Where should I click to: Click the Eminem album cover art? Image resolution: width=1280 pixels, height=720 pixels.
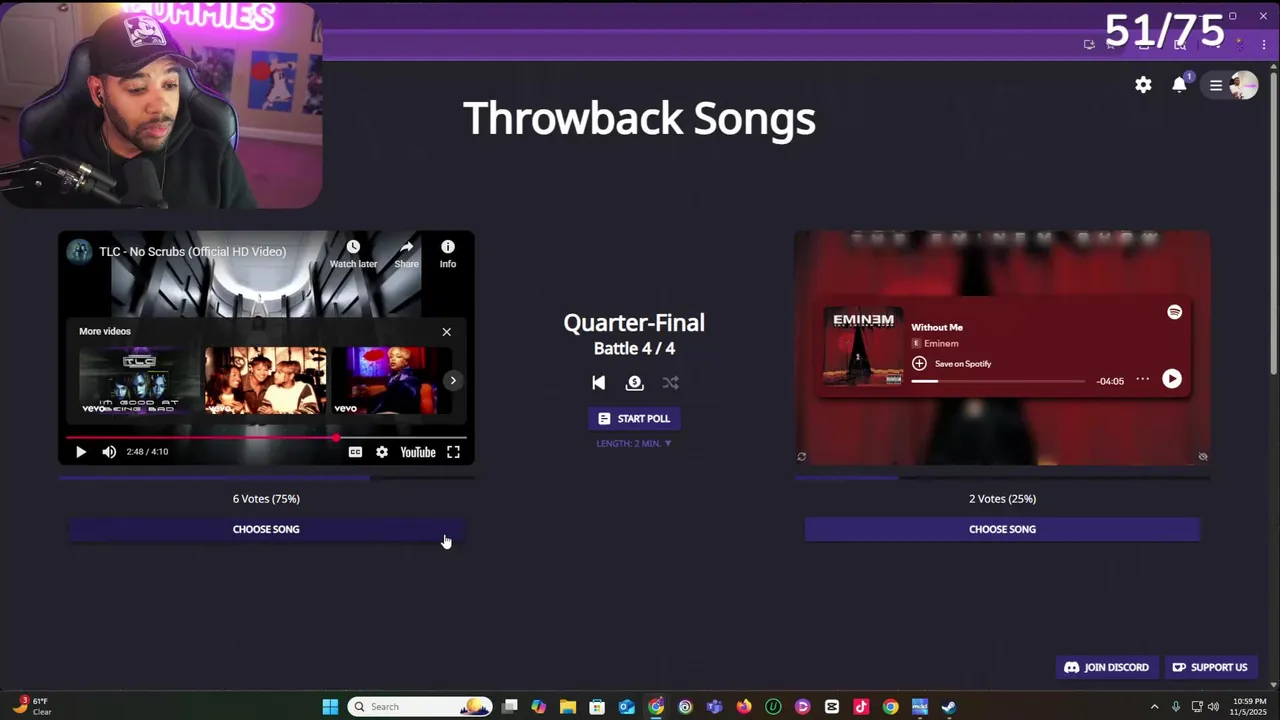[x=862, y=347]
